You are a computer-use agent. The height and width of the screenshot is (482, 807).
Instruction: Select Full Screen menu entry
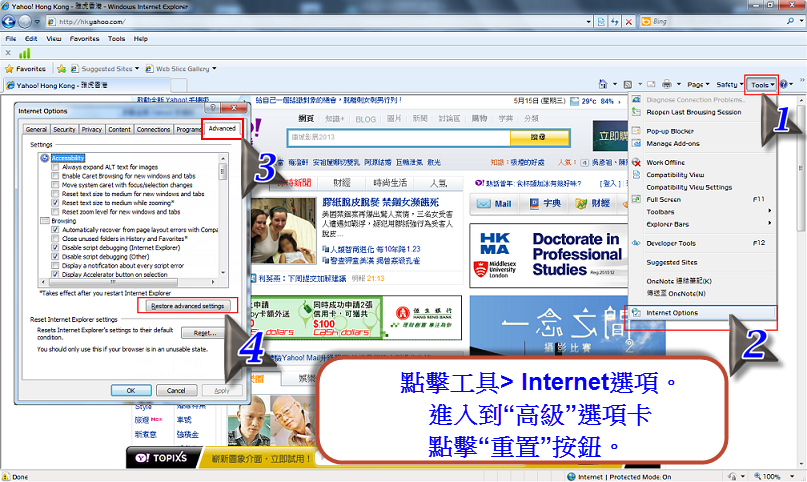[x=663, y=200]
